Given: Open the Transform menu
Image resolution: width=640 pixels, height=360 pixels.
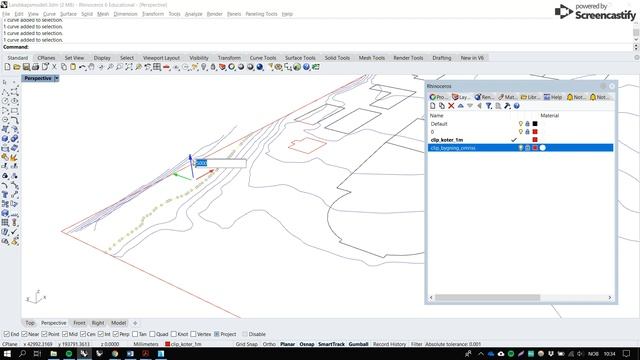Looking at the screenshot, I should pyautogui.click(x=153, y=14).
